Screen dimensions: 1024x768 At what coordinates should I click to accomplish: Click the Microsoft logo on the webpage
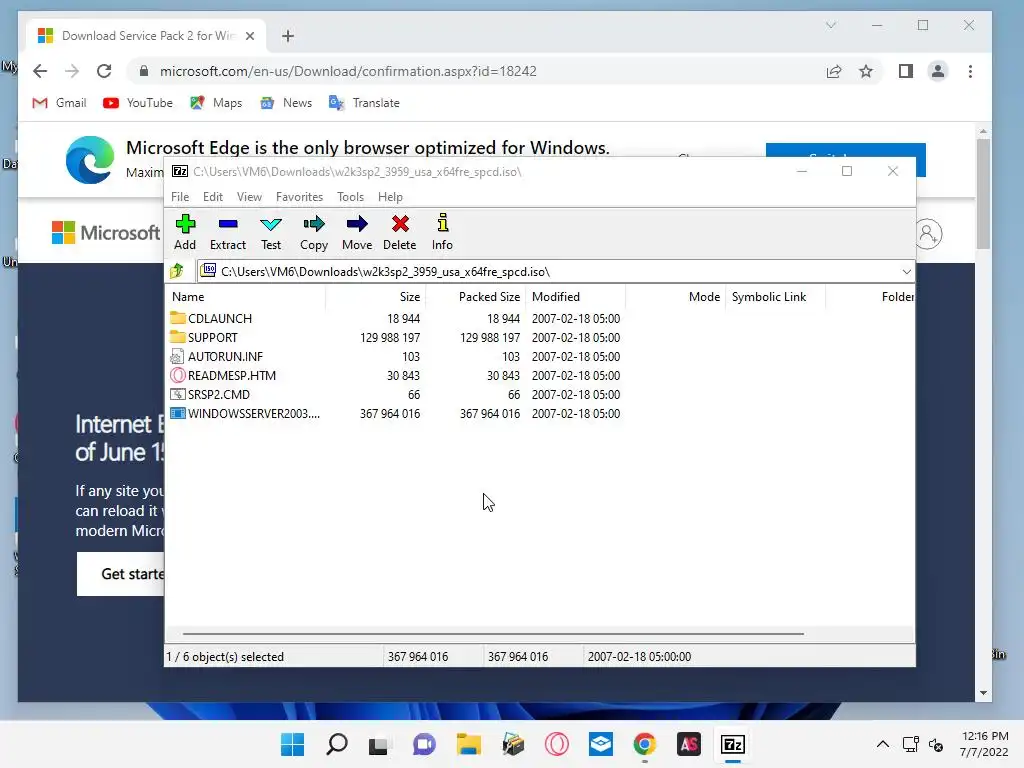[106, 232]
